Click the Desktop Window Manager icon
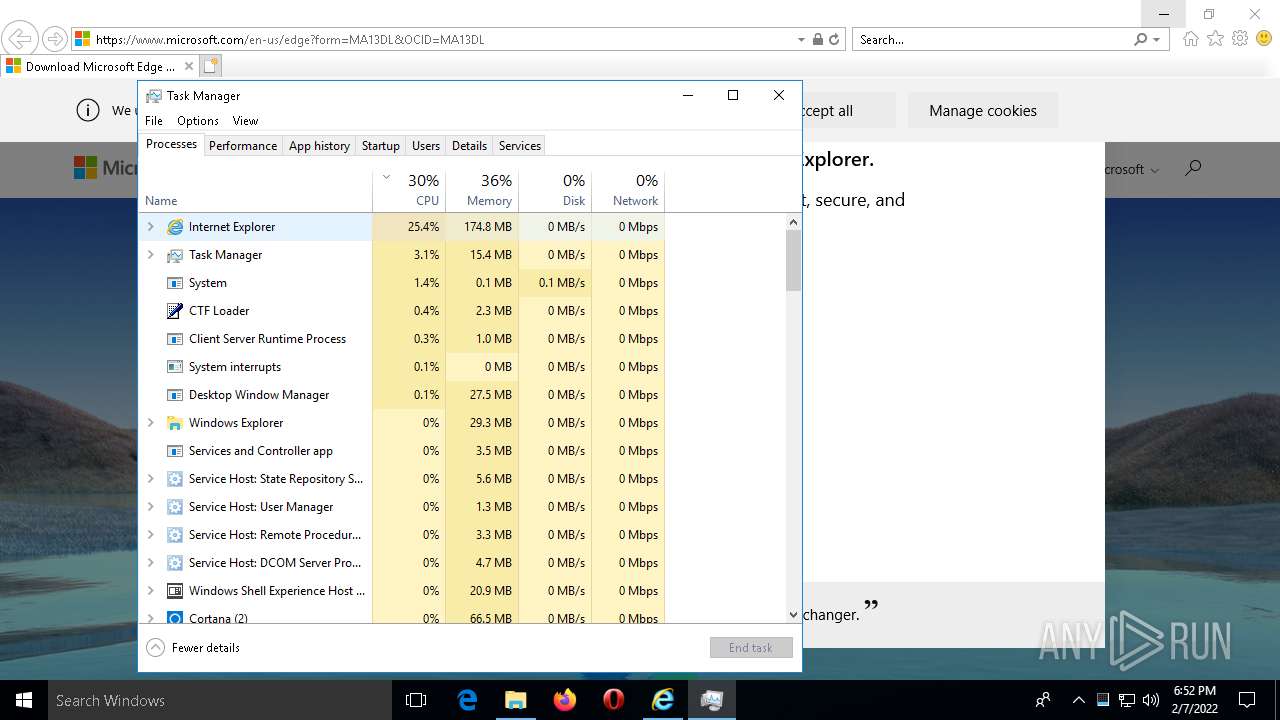 pyautogui.click(x=175, y=395)
